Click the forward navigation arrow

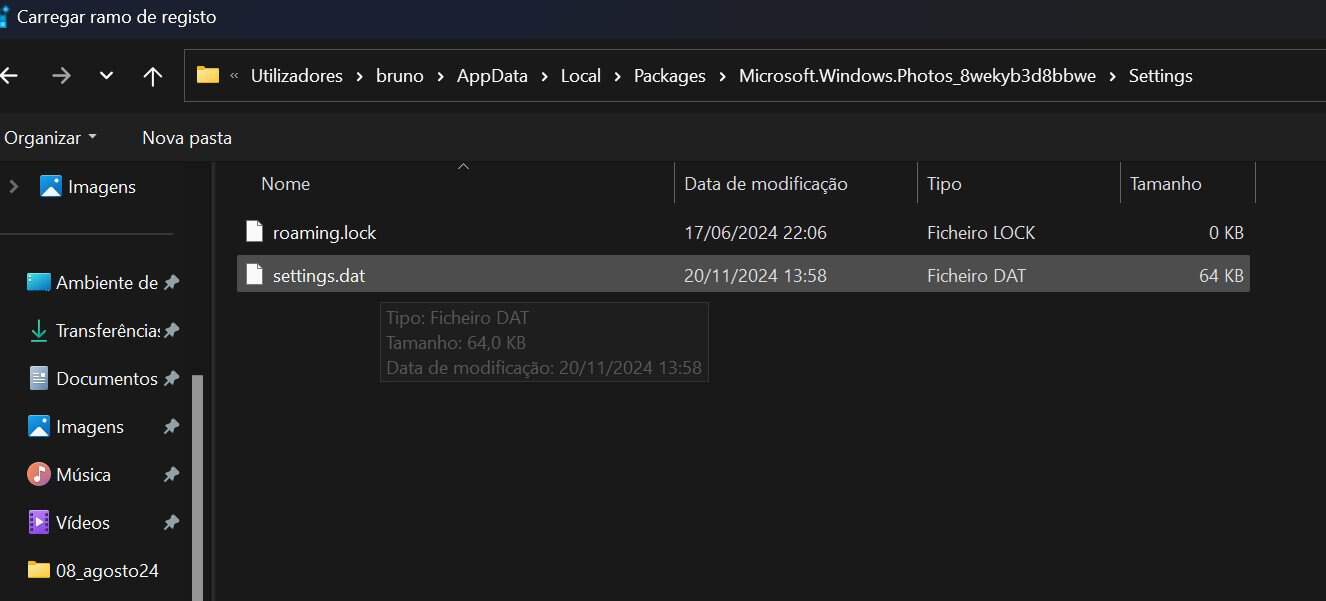pyautogui.click(x=61, y=76)
